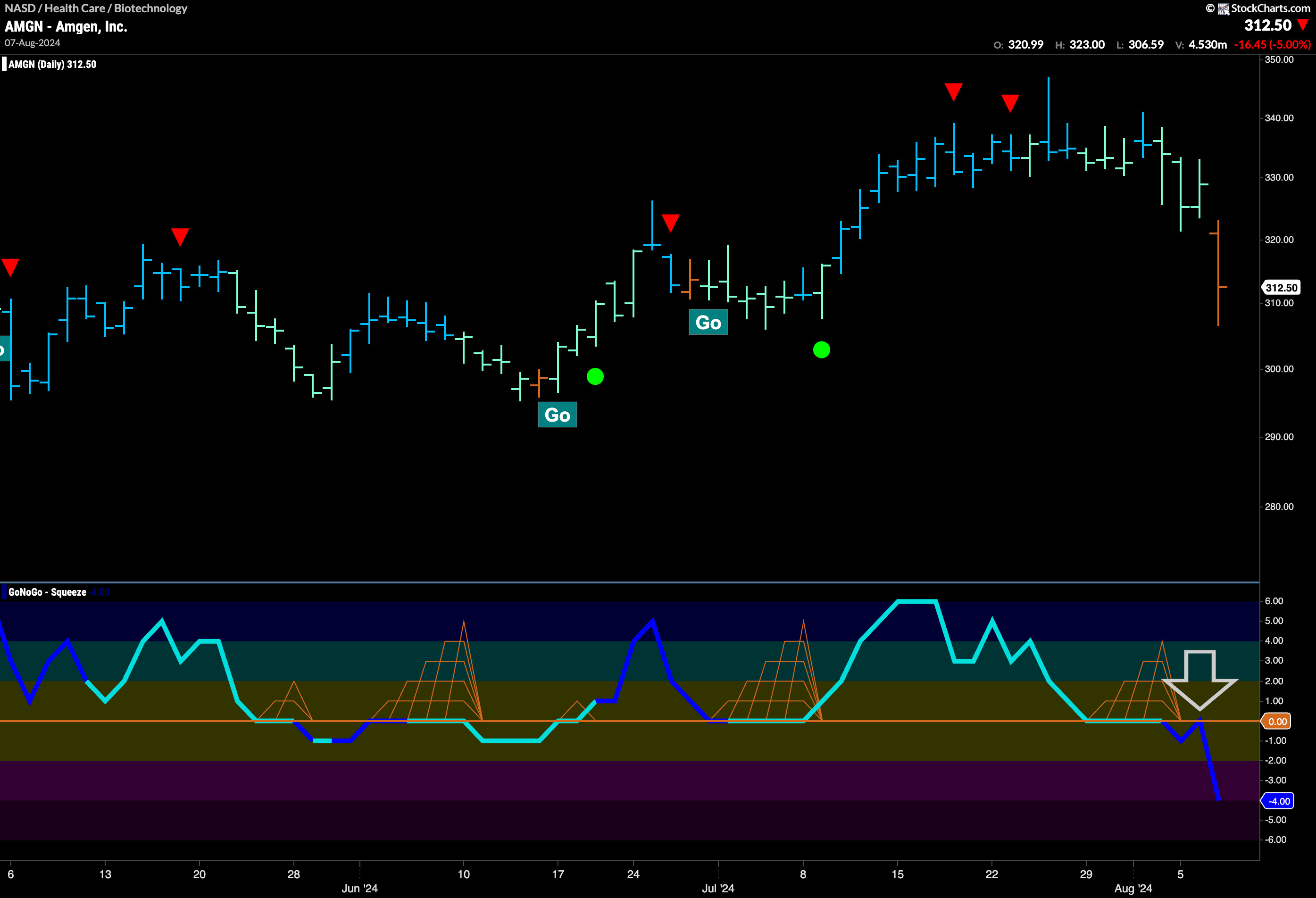Screen dimensions: 1316x898
Task: Click the -6.00 oscillator axis label
Action: (1276, 840)
